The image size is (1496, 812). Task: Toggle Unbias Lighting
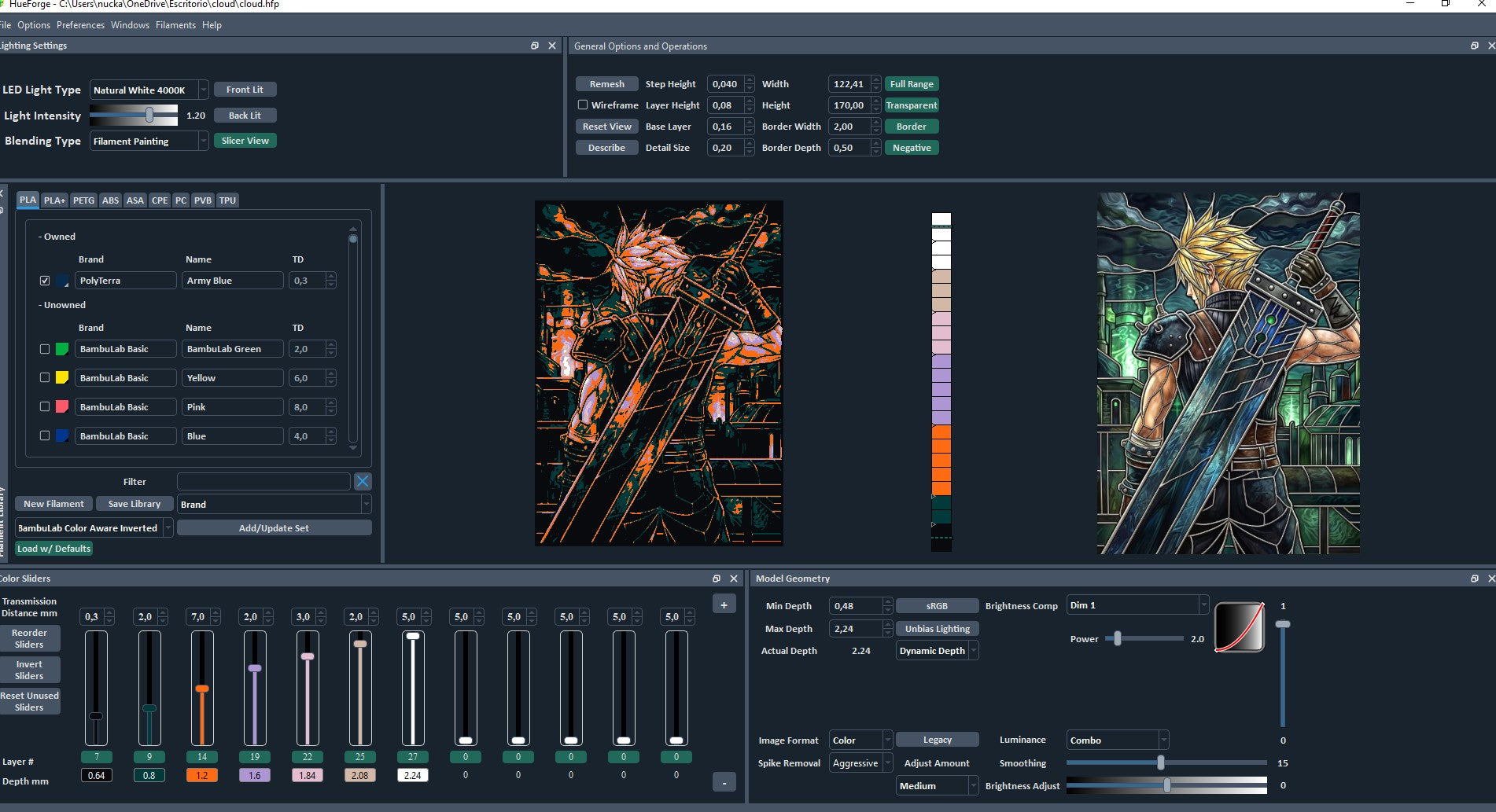(x=937, y=629)
